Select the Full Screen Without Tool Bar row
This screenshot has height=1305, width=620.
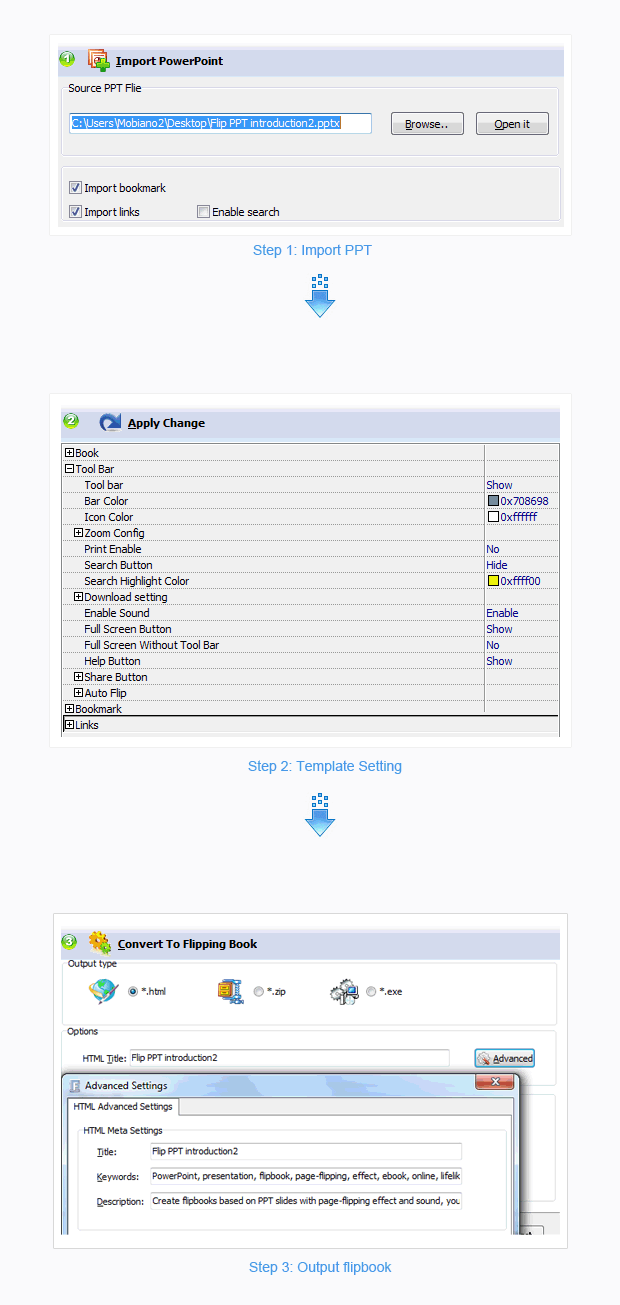152,645
